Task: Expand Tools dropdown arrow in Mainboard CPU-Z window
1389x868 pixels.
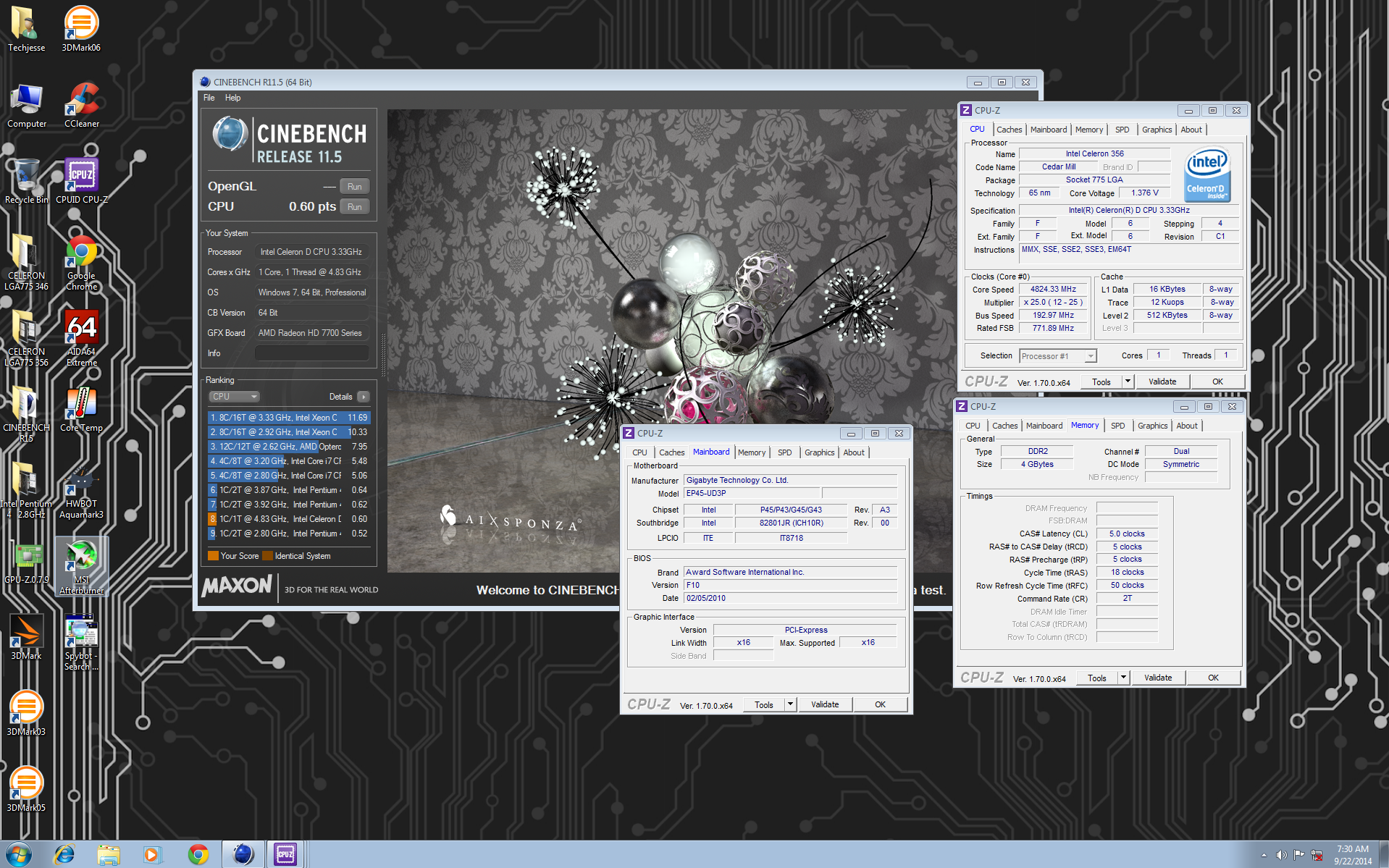Action: [790, 704]
